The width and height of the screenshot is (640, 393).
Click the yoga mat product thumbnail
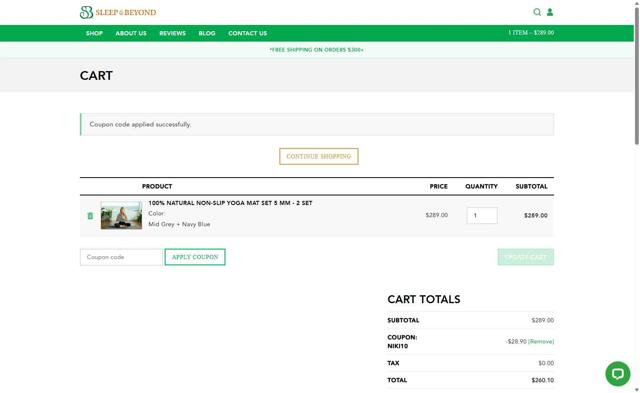[x=121, y=215]
